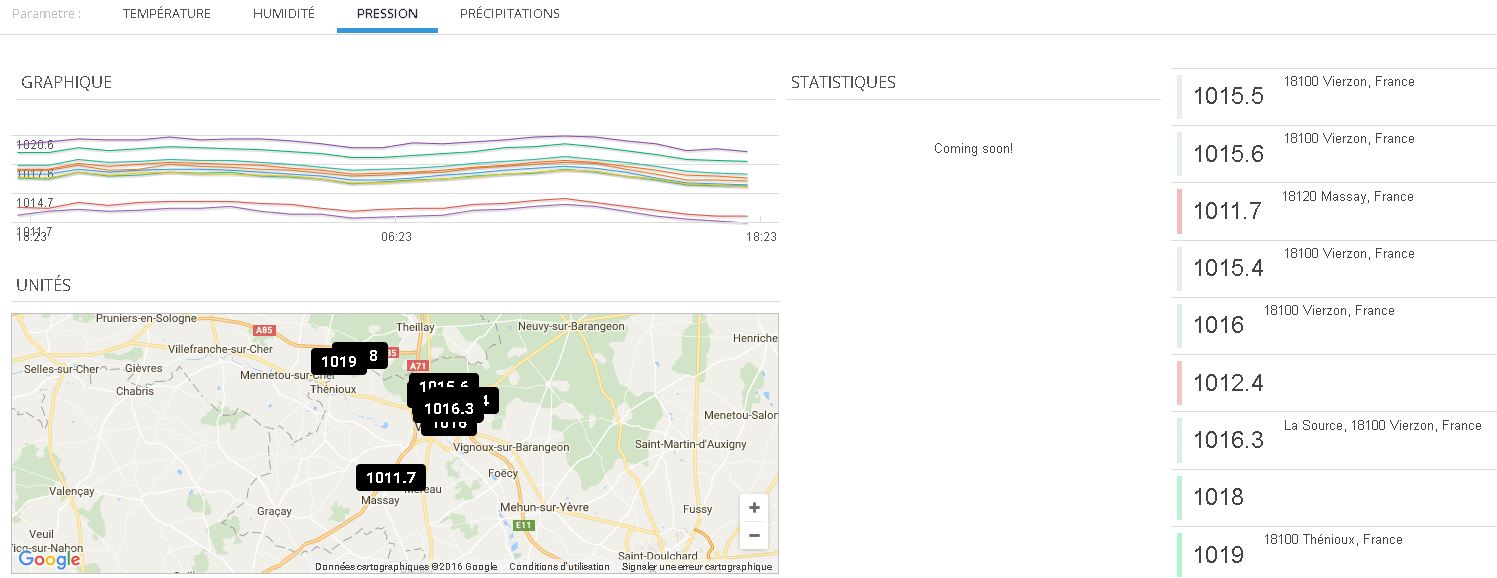Screen dimensions: 1497x578
Task: Click the 1016.3 map marker
Action: [448, 408]
